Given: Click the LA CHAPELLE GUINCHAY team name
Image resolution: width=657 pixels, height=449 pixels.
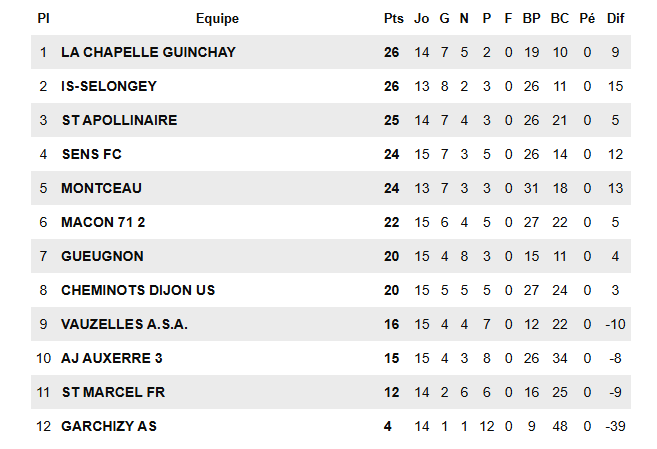Looking at the screenshot, I should pyautogui.click(x=148, y=52).
